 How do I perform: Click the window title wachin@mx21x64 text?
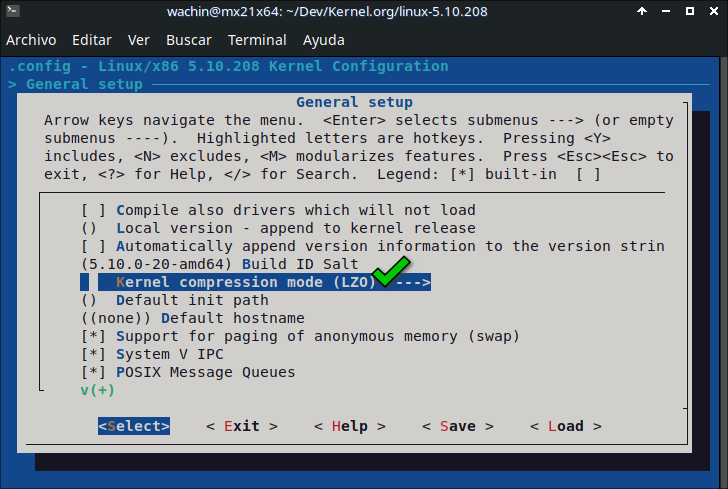click(327, 11)
